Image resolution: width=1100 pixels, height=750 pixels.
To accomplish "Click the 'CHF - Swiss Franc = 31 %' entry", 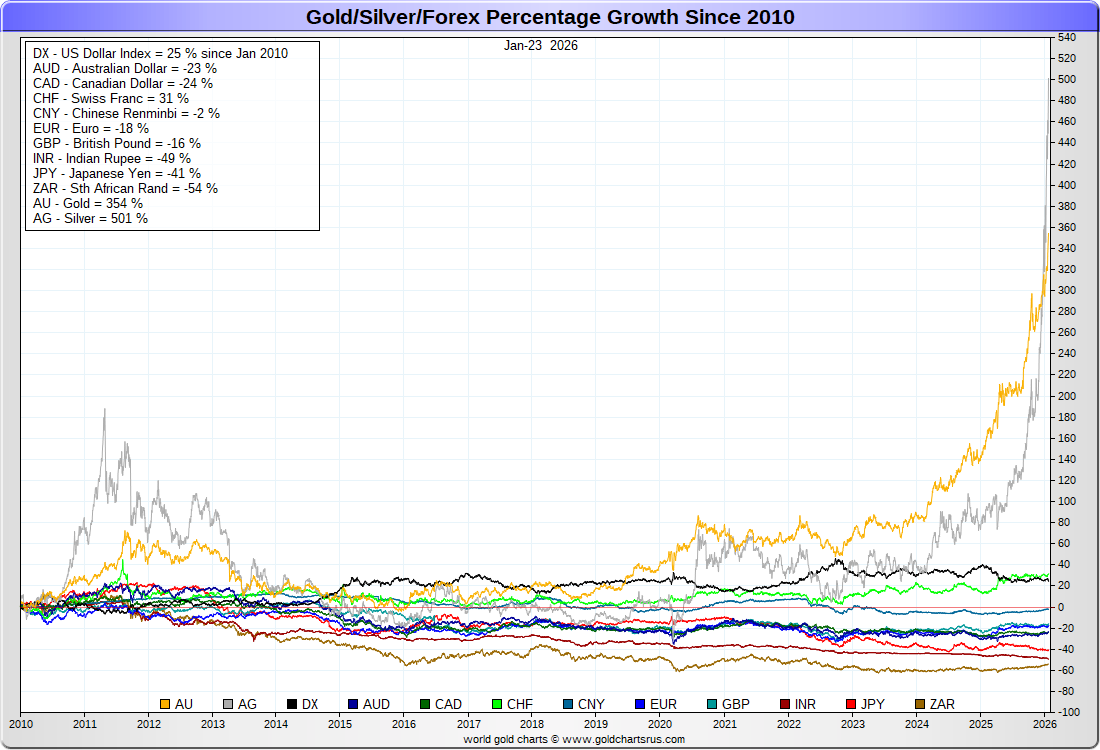I will pos(110,98).
